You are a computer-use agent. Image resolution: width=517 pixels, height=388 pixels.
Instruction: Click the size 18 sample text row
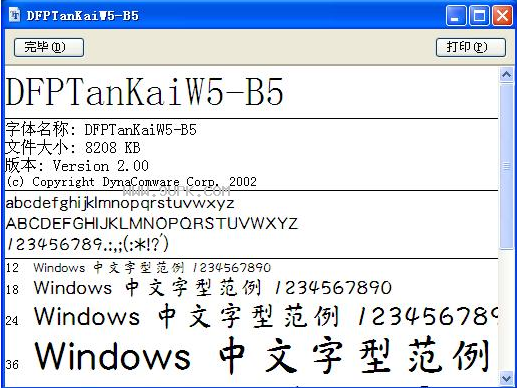coord(199,288)
